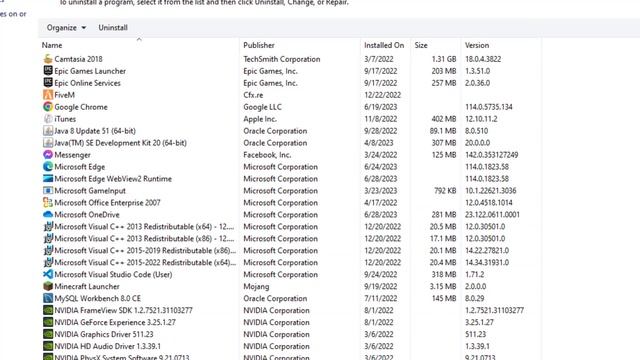Sort programs by Size column header
The image size is (640, 360).
click(421, 45)
